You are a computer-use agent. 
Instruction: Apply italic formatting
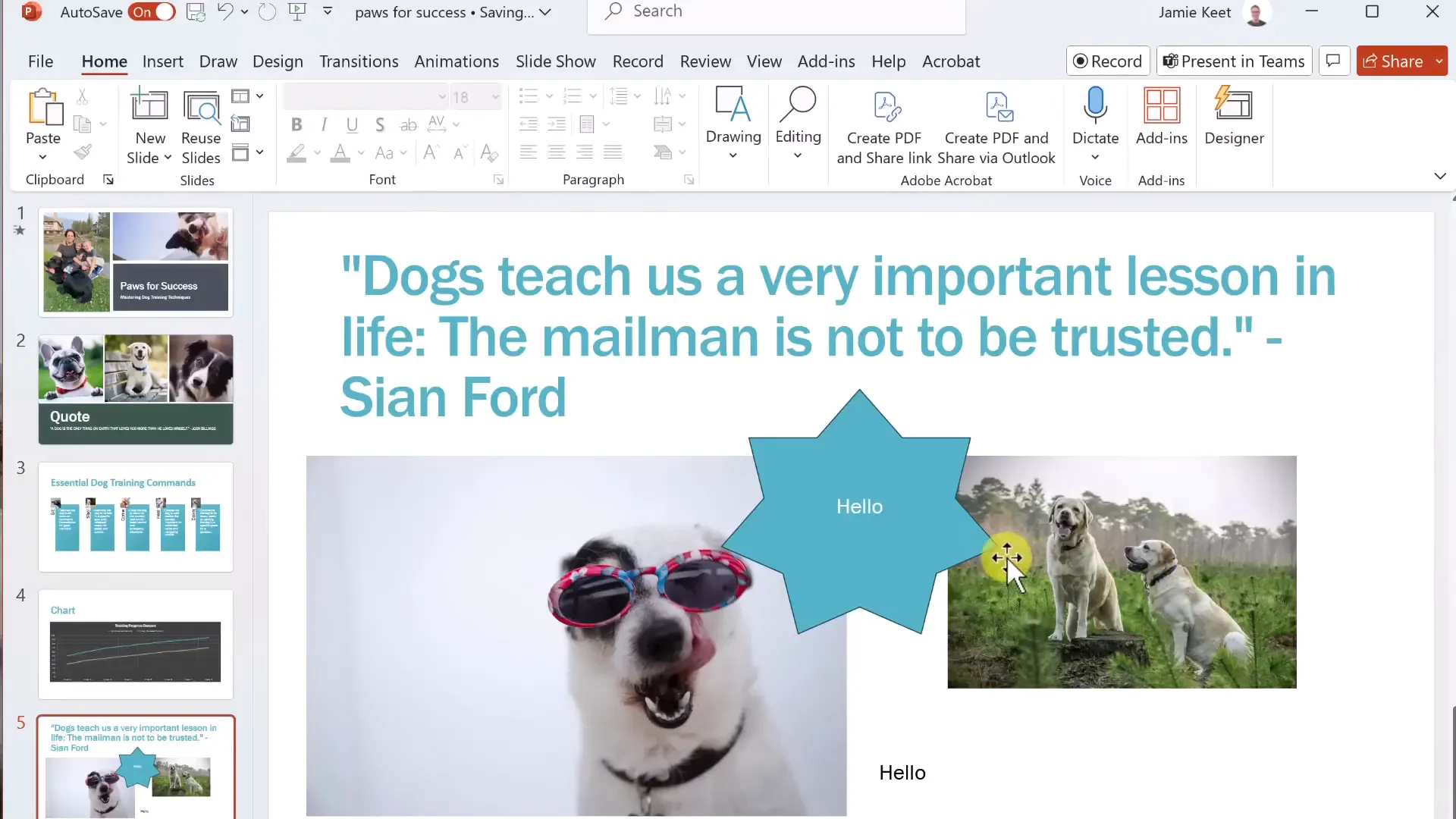tap(324, 124)
